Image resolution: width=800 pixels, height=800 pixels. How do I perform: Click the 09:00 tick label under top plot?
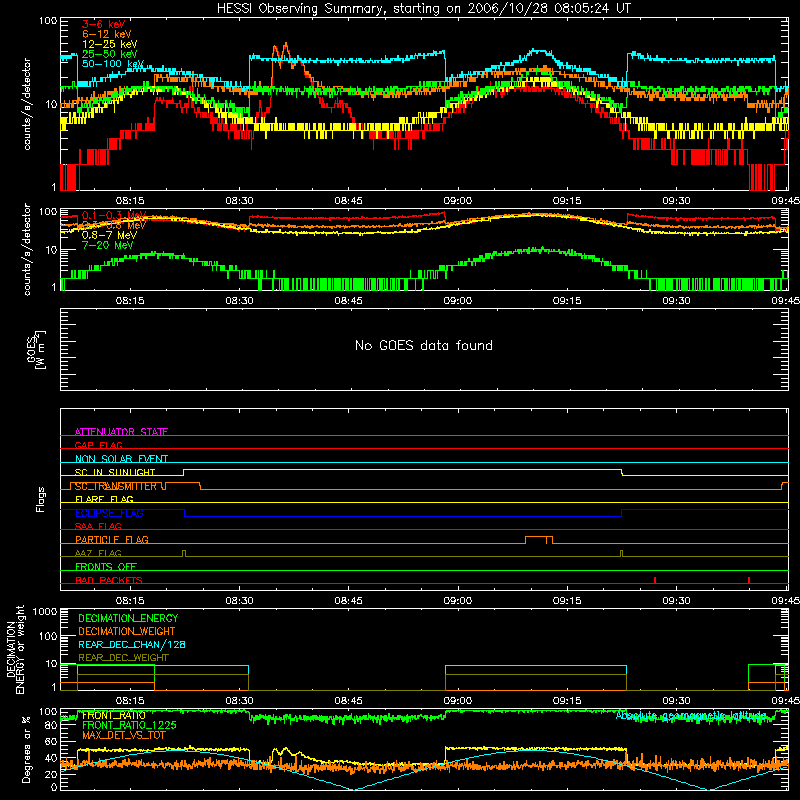(458, 201)
